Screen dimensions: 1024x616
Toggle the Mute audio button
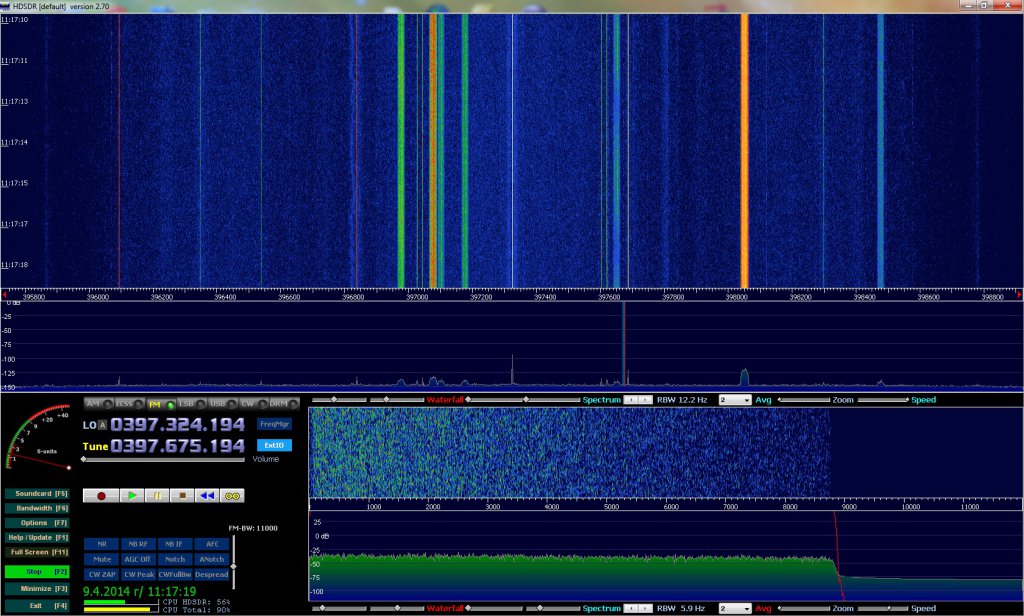pos(103,559)
